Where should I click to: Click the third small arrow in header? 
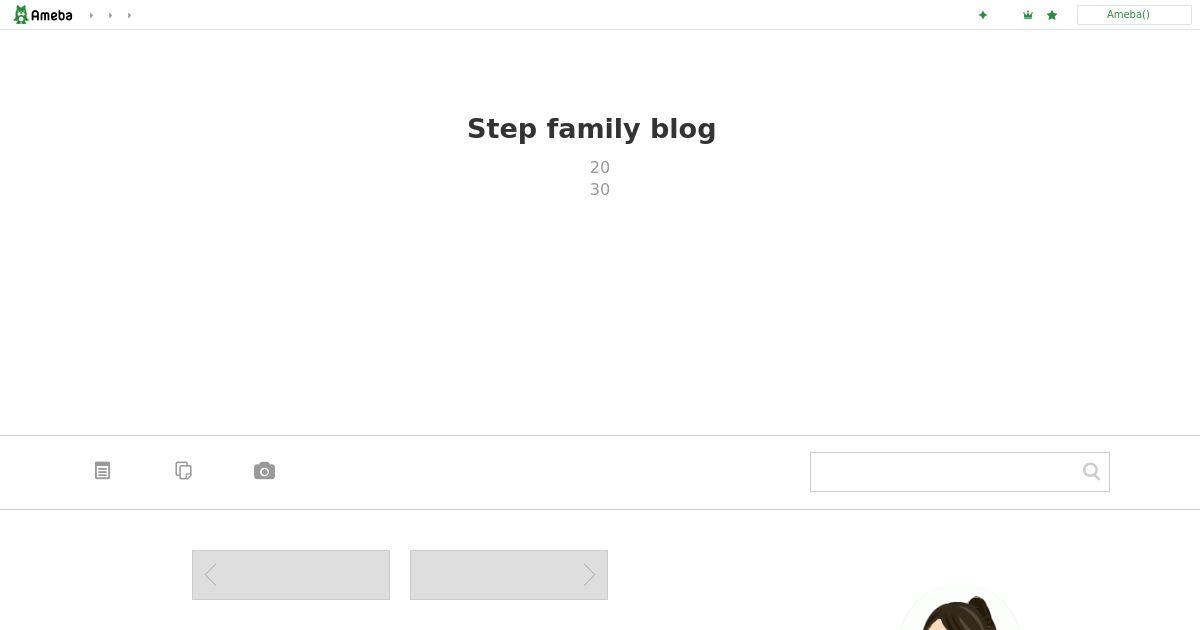tap(129, 15)
